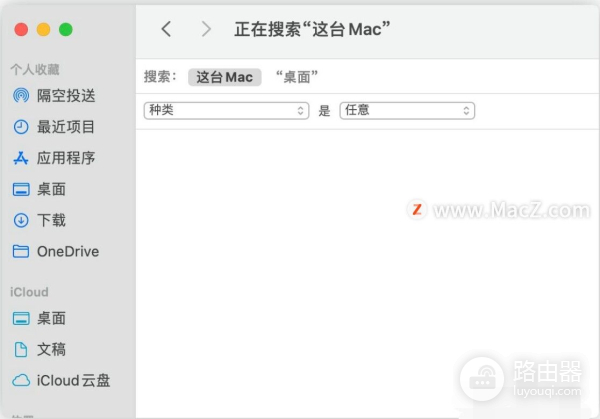Open 最近项目 in the sidebar
Image resolution: width=600 pixels, height=419 pixels.
[66, 127]
